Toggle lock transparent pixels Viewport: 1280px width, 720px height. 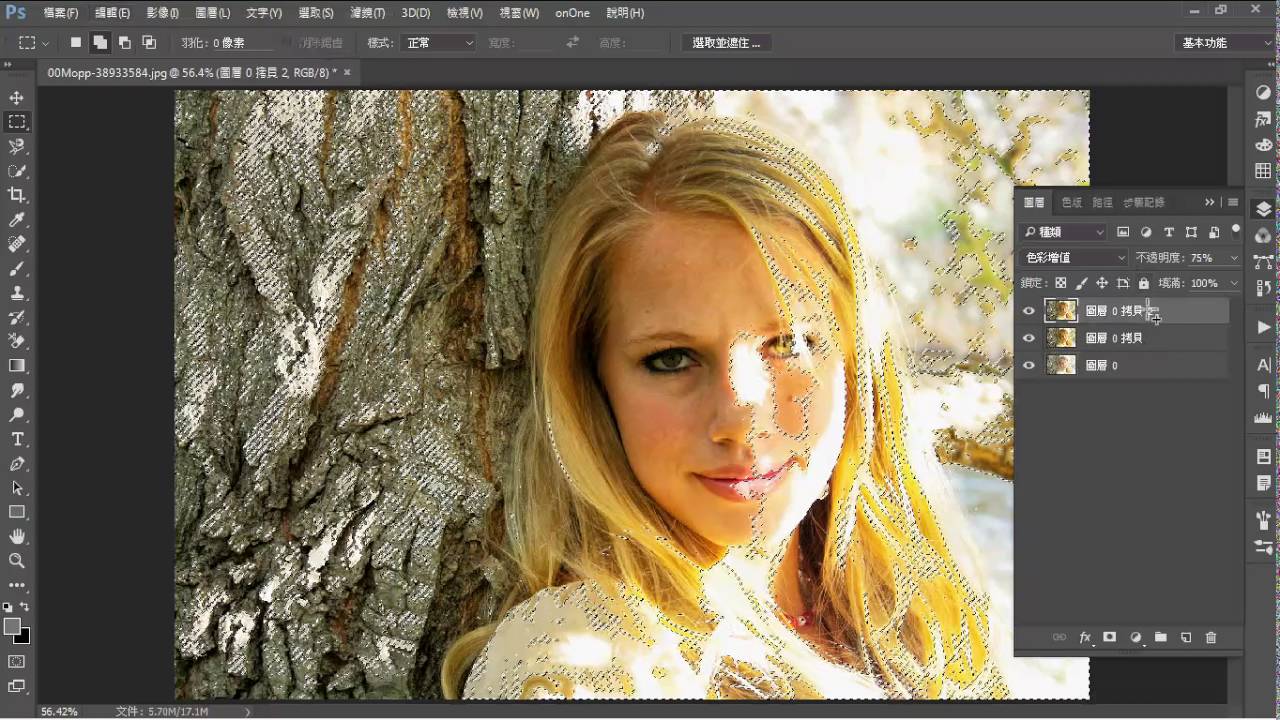[1060, 284]
